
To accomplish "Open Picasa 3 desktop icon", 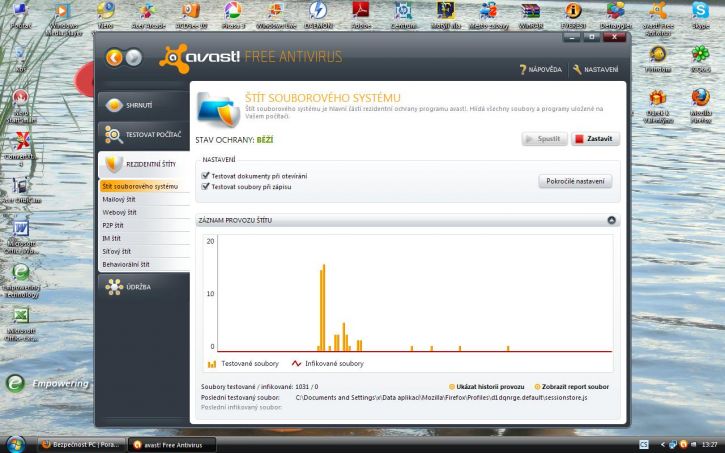I will (x=233, y=15).
